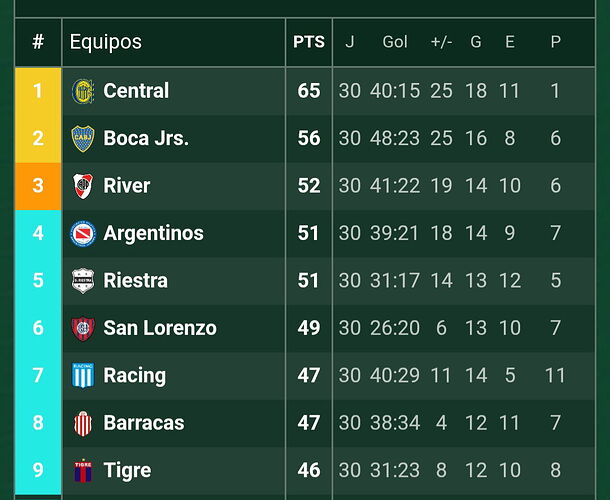
Task: Click the Rosario Central club crest
Action: click(x=82, y=91)
